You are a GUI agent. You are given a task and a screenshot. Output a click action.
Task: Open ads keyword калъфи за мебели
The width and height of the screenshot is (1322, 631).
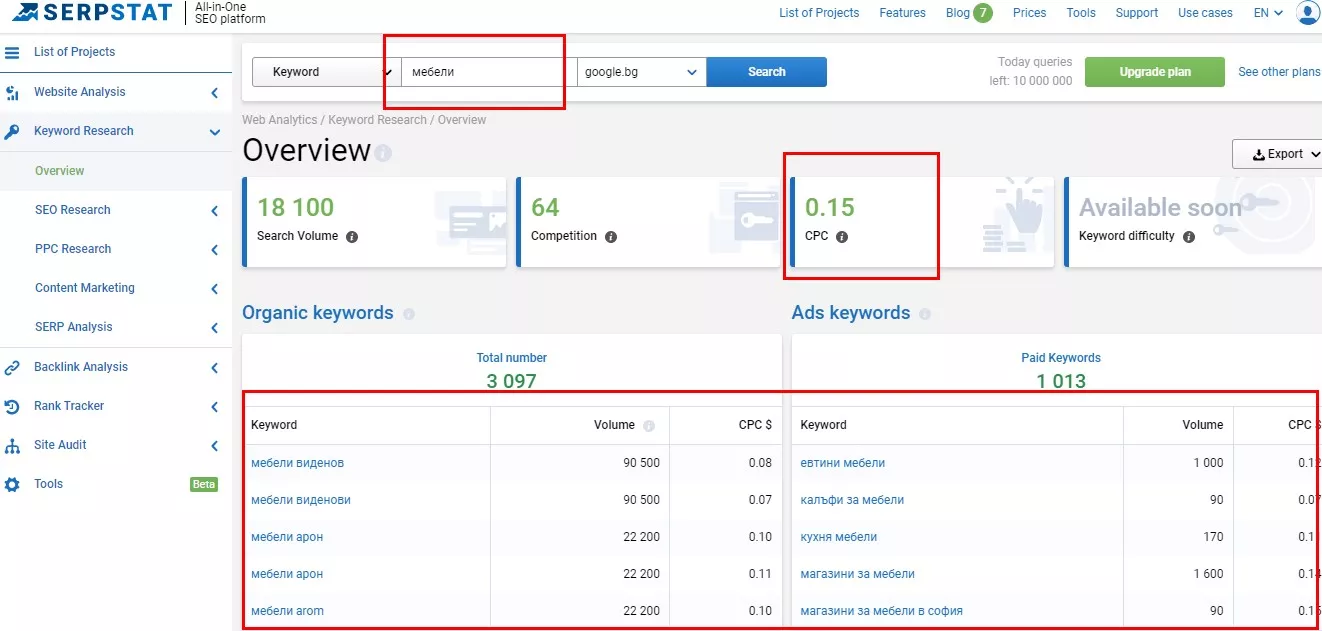[x=852, y=500]
